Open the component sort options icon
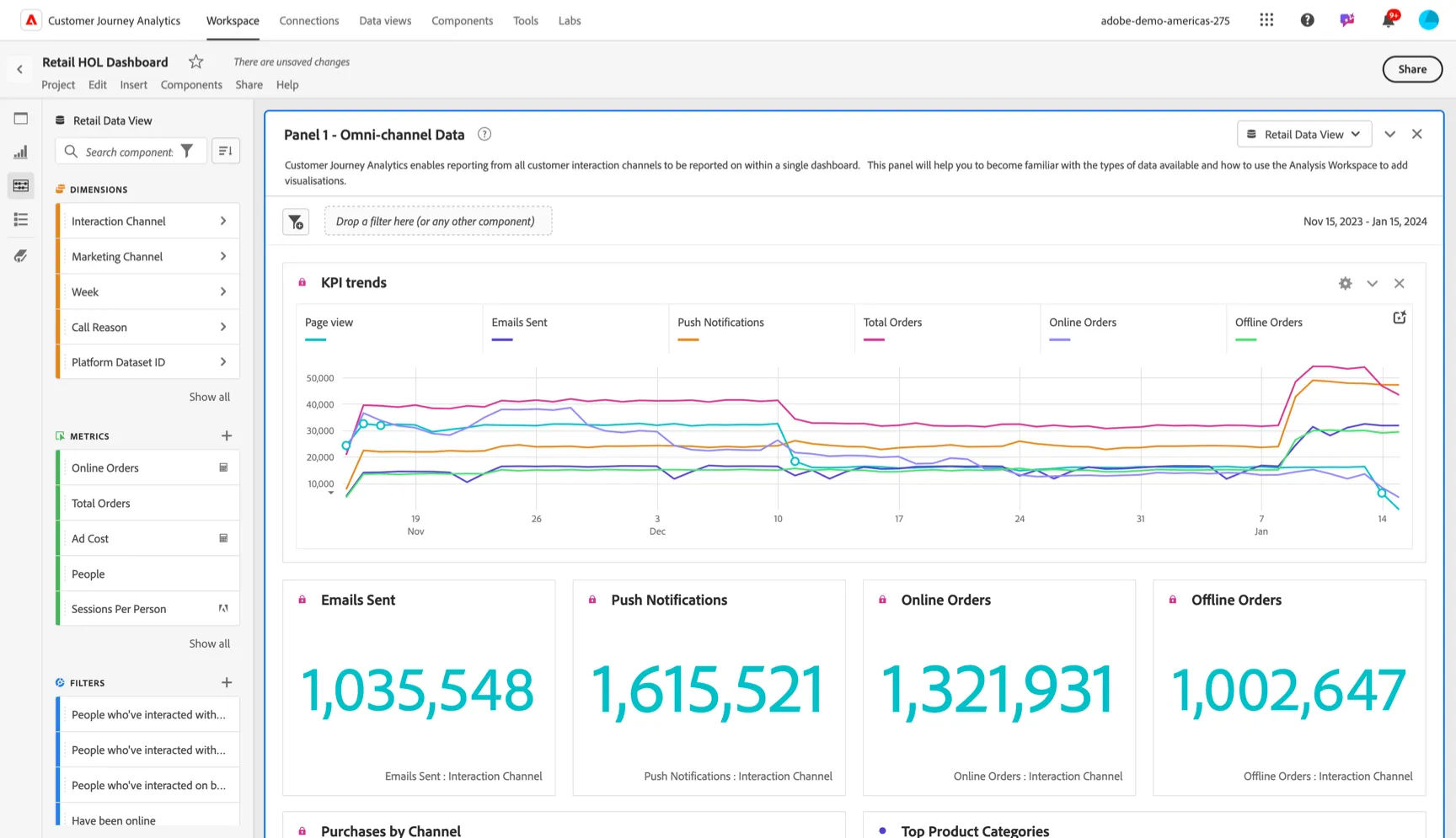 (226, 151)
